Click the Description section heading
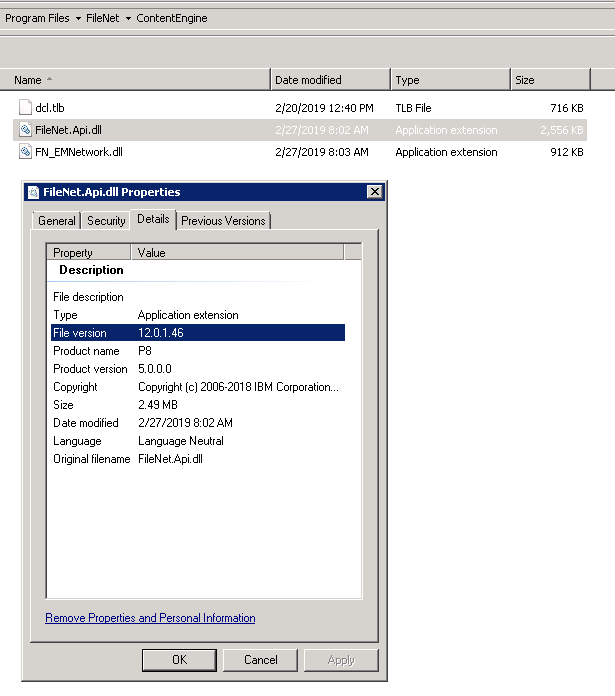The height and width of the screenshot is (696, 615). [91, 270]
